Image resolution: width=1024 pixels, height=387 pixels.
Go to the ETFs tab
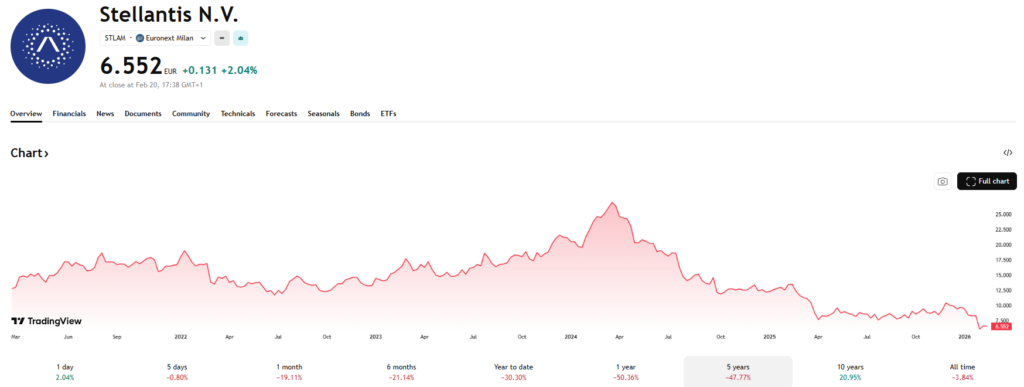[389, 114]
